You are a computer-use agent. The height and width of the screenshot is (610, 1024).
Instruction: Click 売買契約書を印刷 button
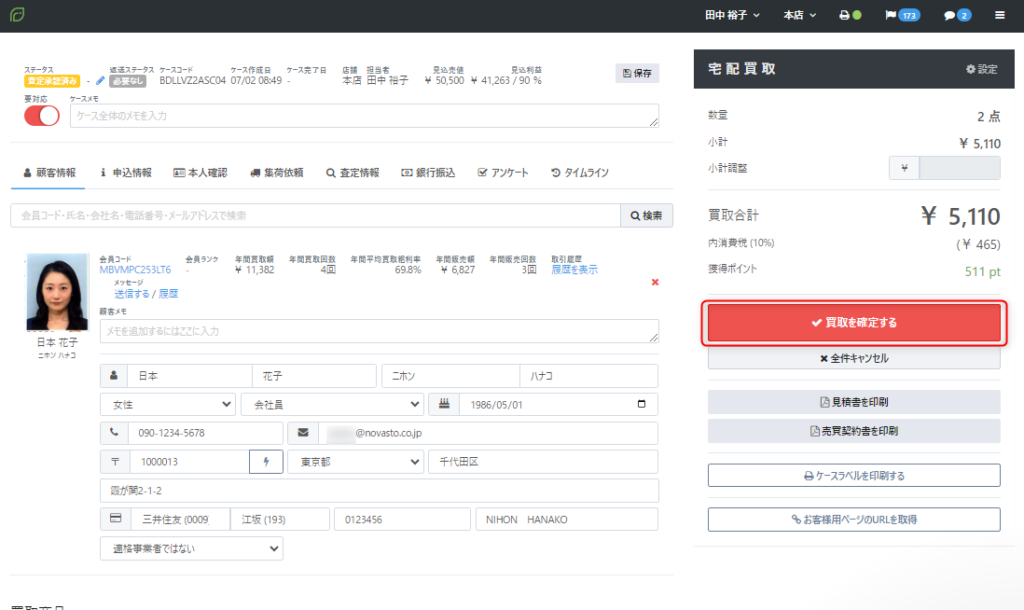point(854,431)
